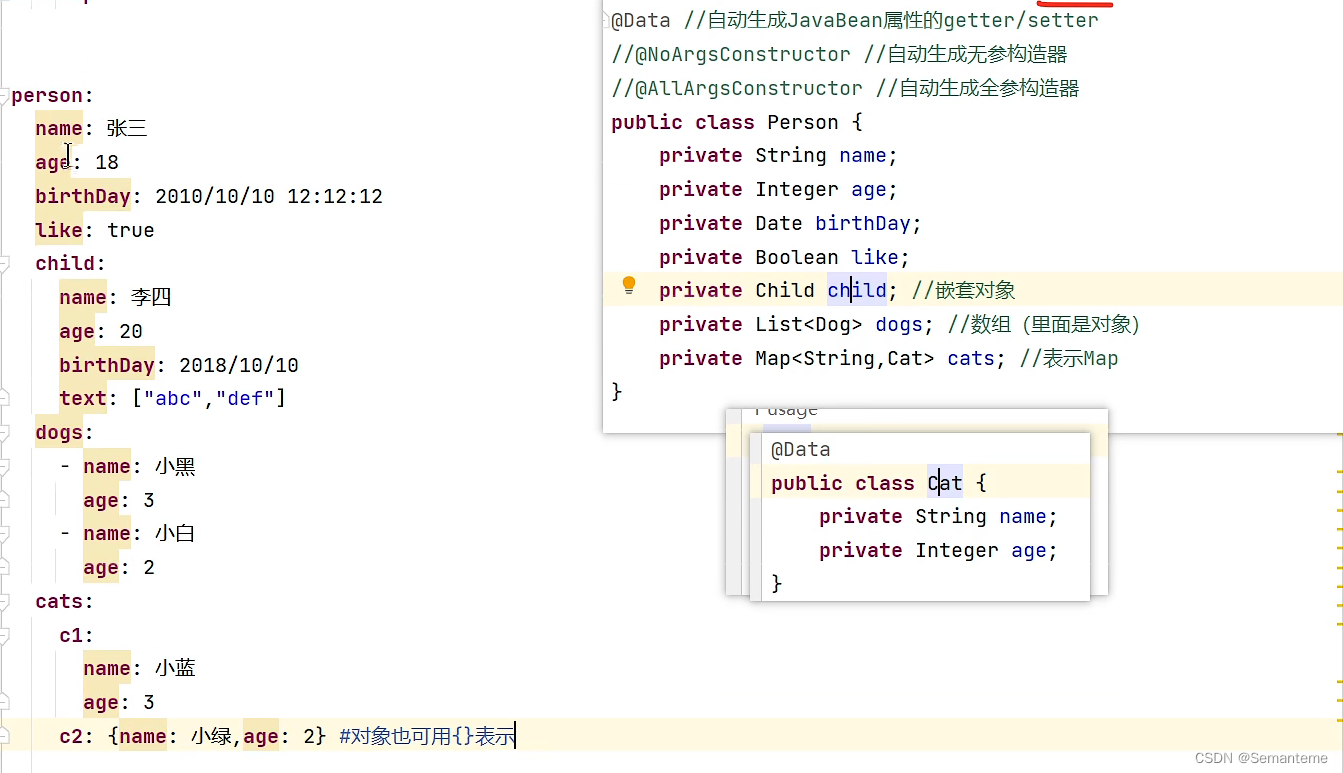Click the commented @AllArgsConstructor line
Viewport: 1343px width, 773px height.
click(x=845, y=88)
